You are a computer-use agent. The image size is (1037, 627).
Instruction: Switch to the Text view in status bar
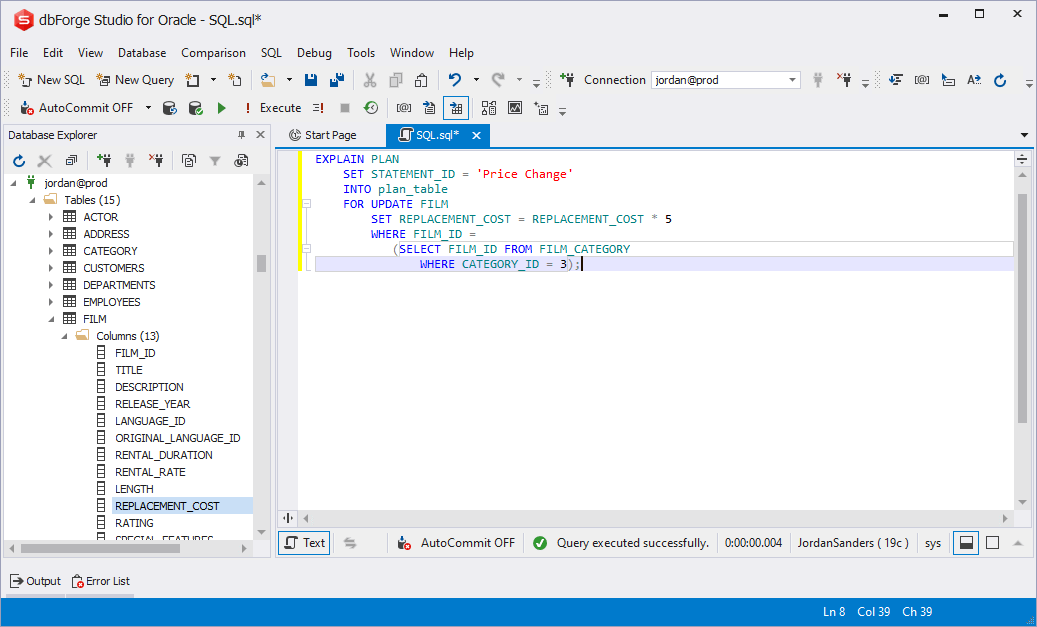(x=303, y=542)
